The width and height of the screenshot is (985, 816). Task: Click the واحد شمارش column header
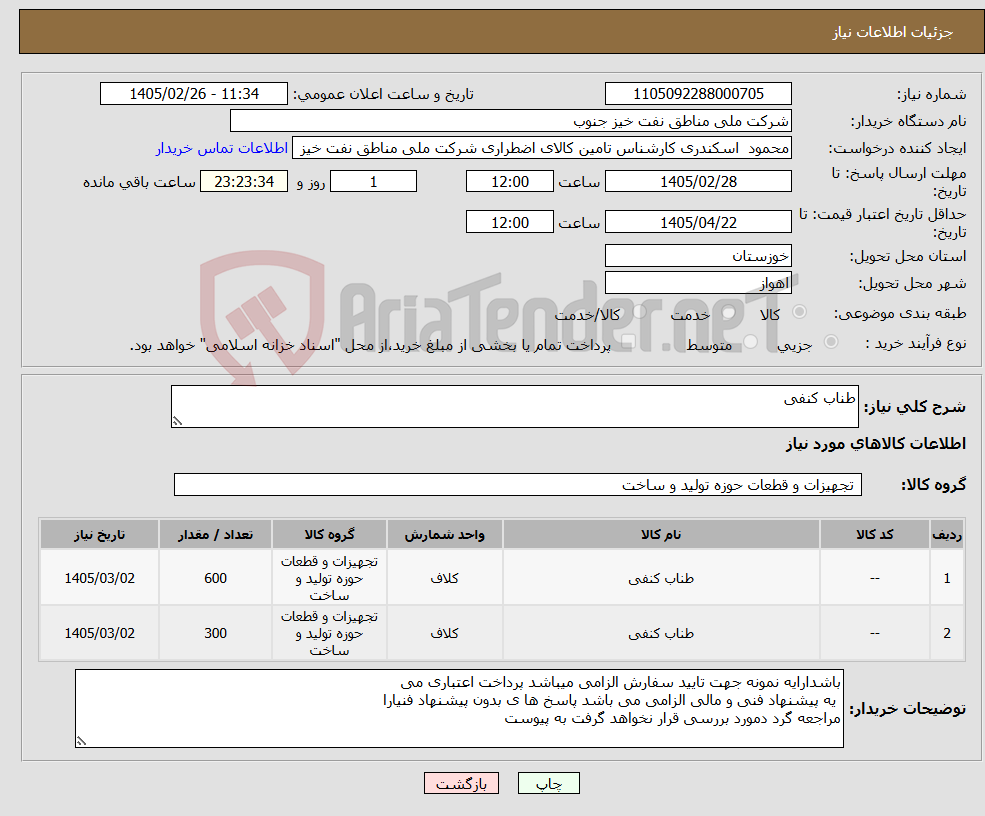click(x=444, y=535)
